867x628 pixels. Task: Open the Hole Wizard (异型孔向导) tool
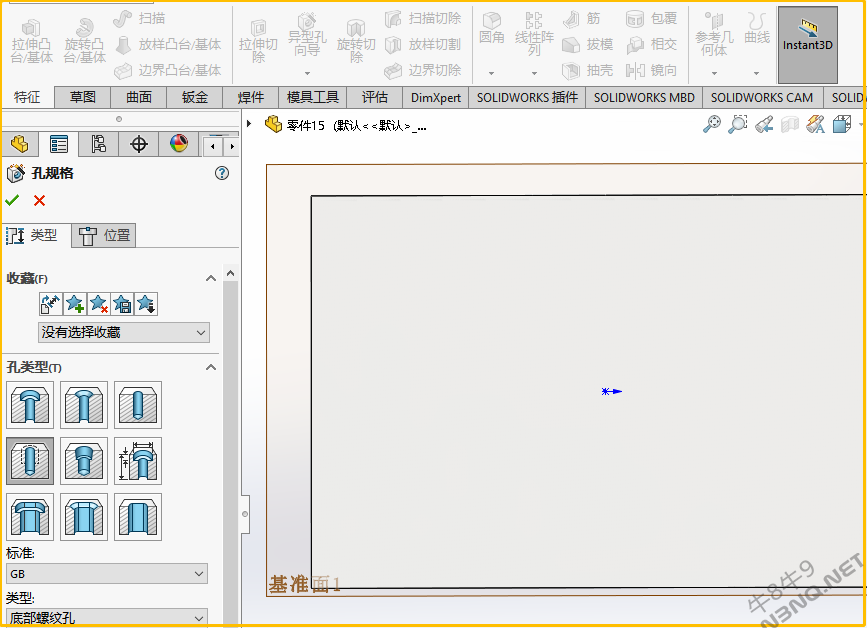pyautogui.click(x=307, y=36)
